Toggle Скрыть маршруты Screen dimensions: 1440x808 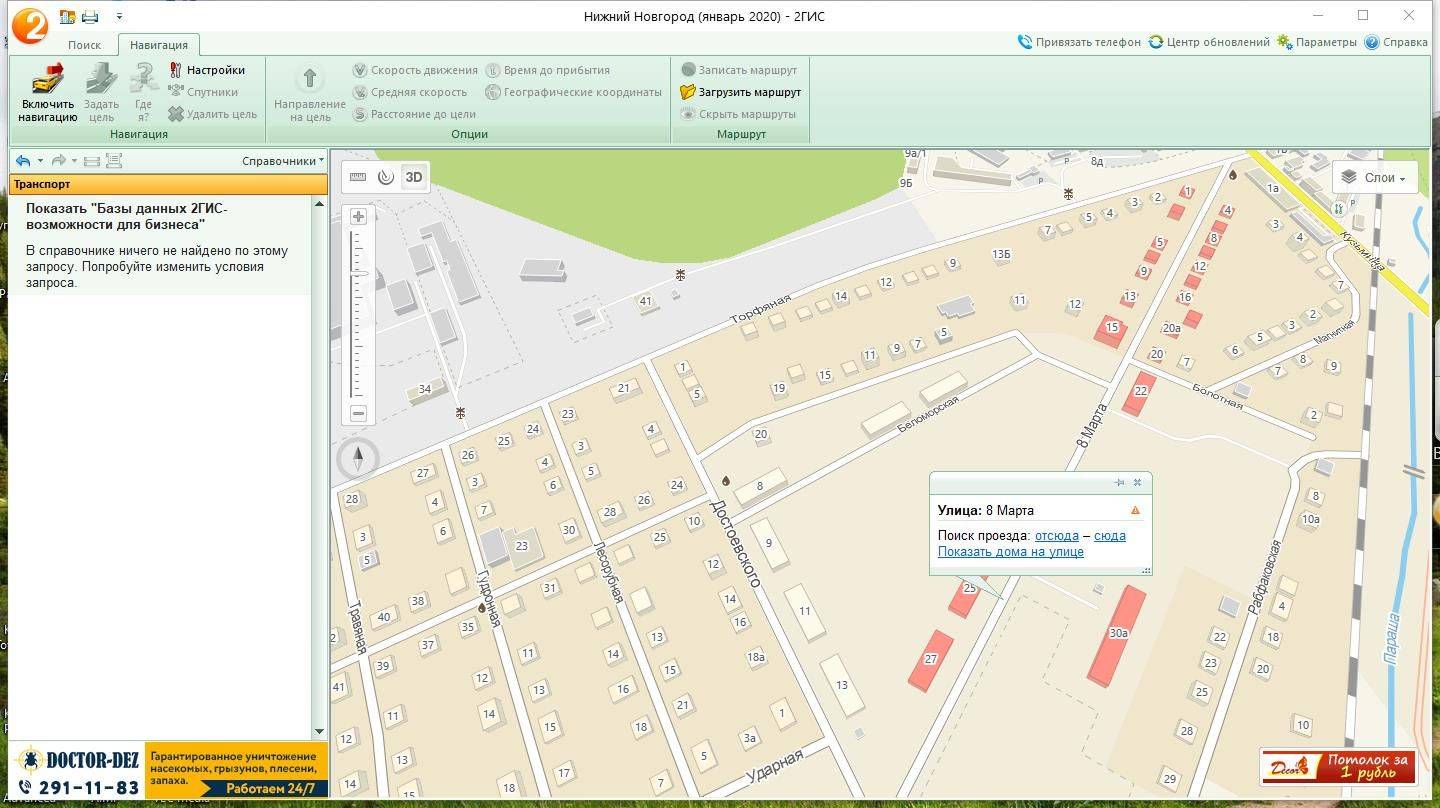[x=738, y=114]
